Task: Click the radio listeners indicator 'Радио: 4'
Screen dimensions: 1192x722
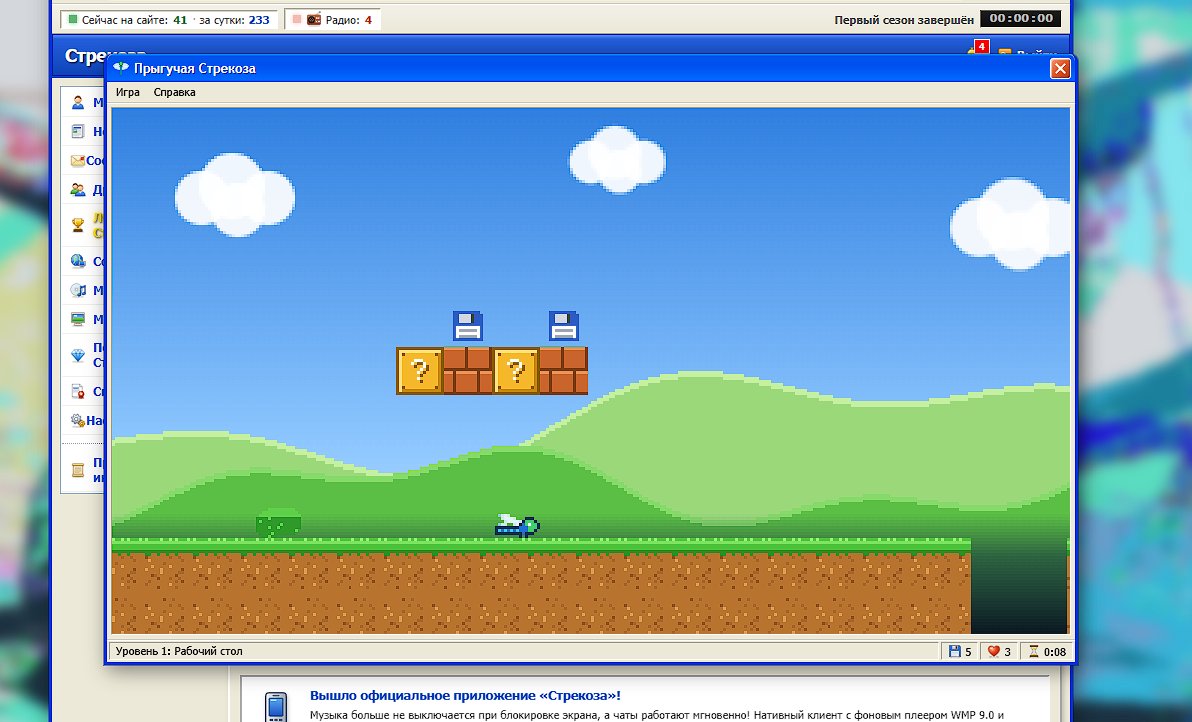Action: pyautogui.click(x=332, y=20)
